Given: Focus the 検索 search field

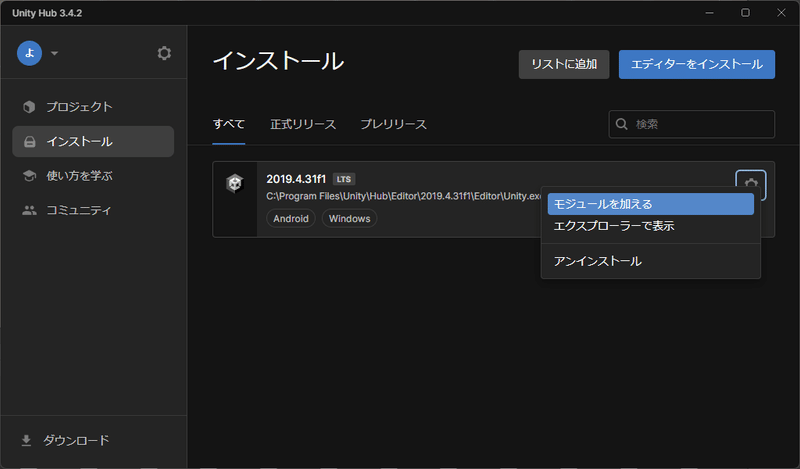Looking at the screenshot, I should coord(691,124).
